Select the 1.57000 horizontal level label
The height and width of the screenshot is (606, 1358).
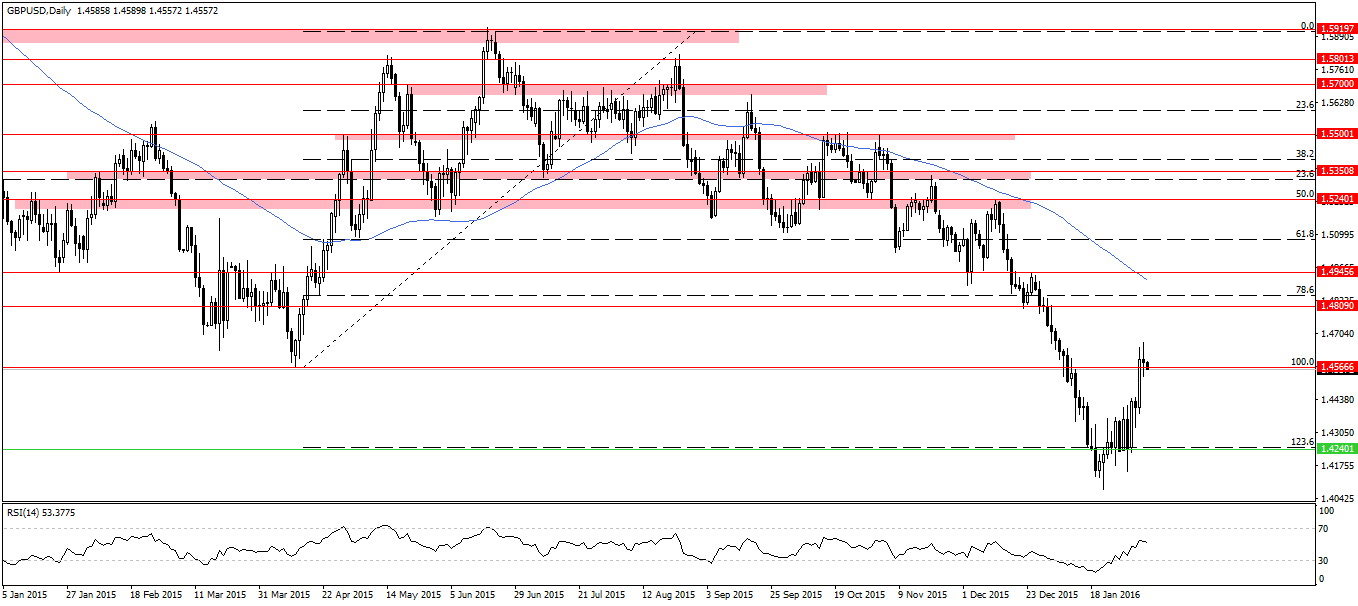click(x=1337, y=85)
